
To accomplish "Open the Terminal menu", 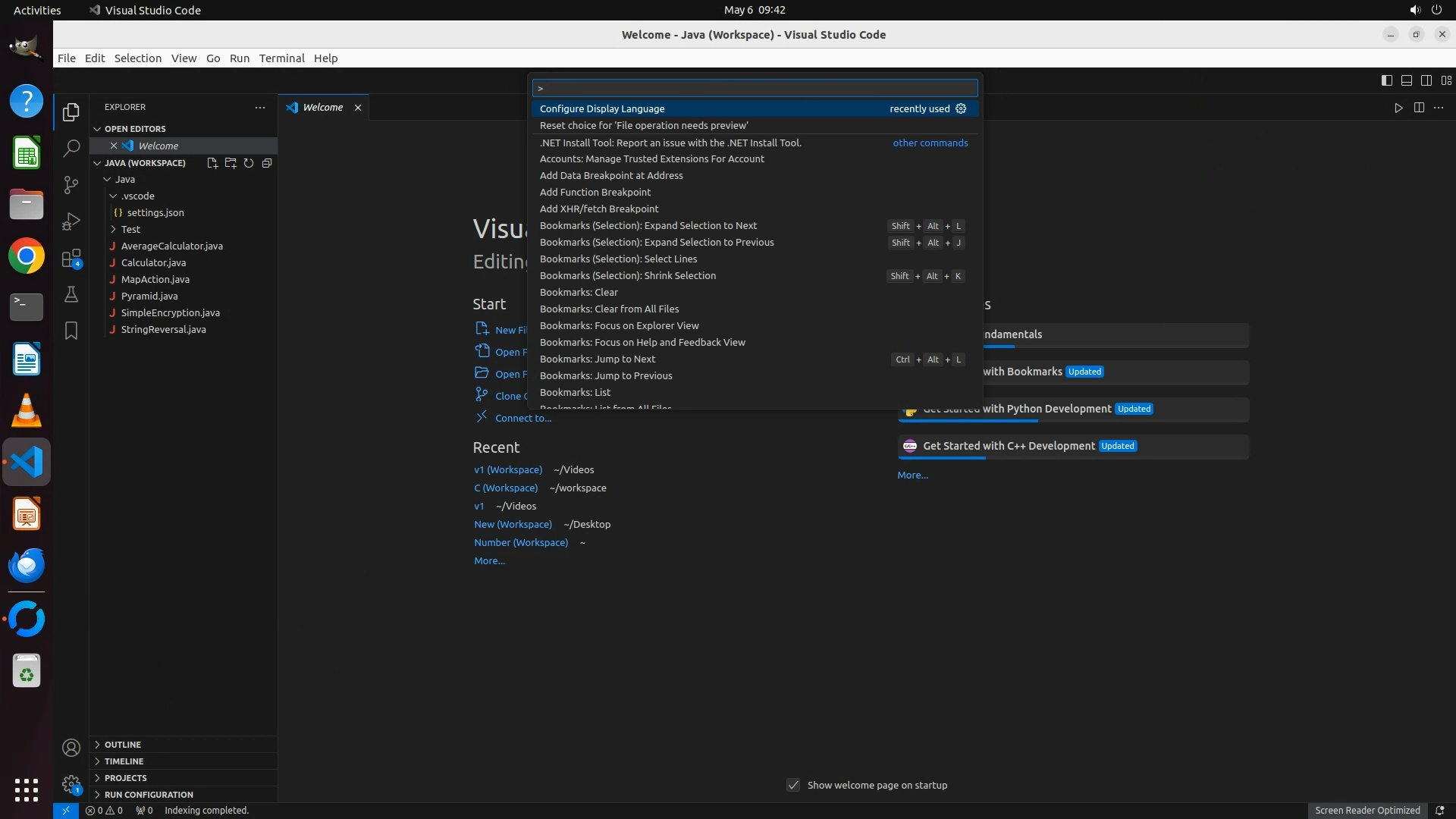I will 281,58.
